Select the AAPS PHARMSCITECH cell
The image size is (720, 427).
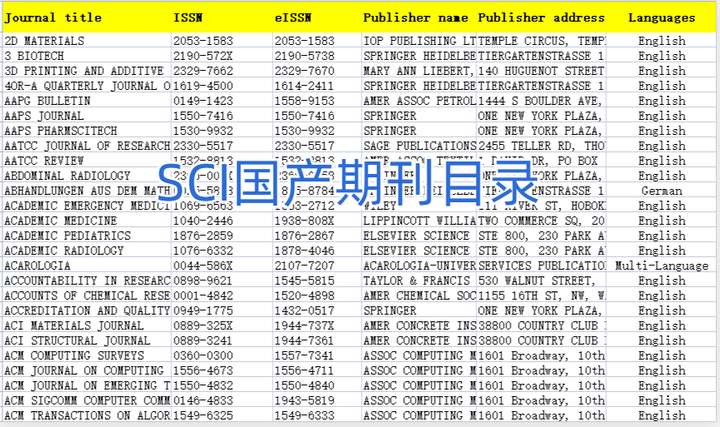click(x=87, y=130)
